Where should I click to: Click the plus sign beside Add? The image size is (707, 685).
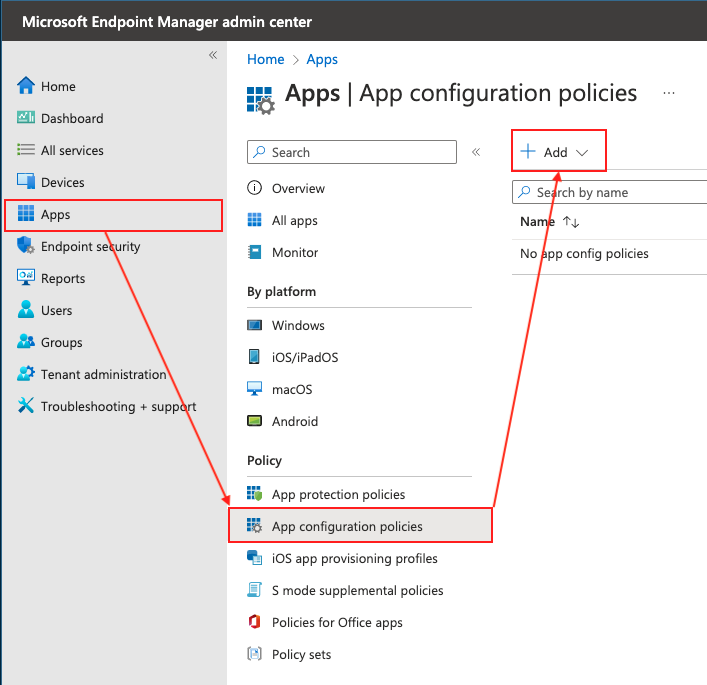[x=528, y=151]
